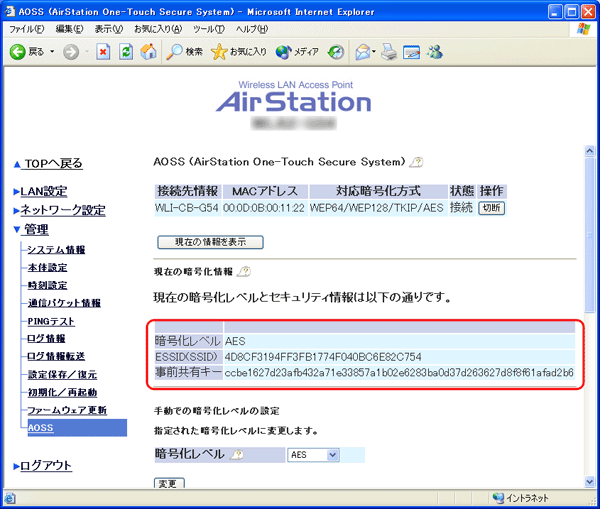Image resolution: width=600 pixels, height=509 pixels.
Task: Collapse the 管理 section
Action: pyautogui.click(x=36, y=230)
